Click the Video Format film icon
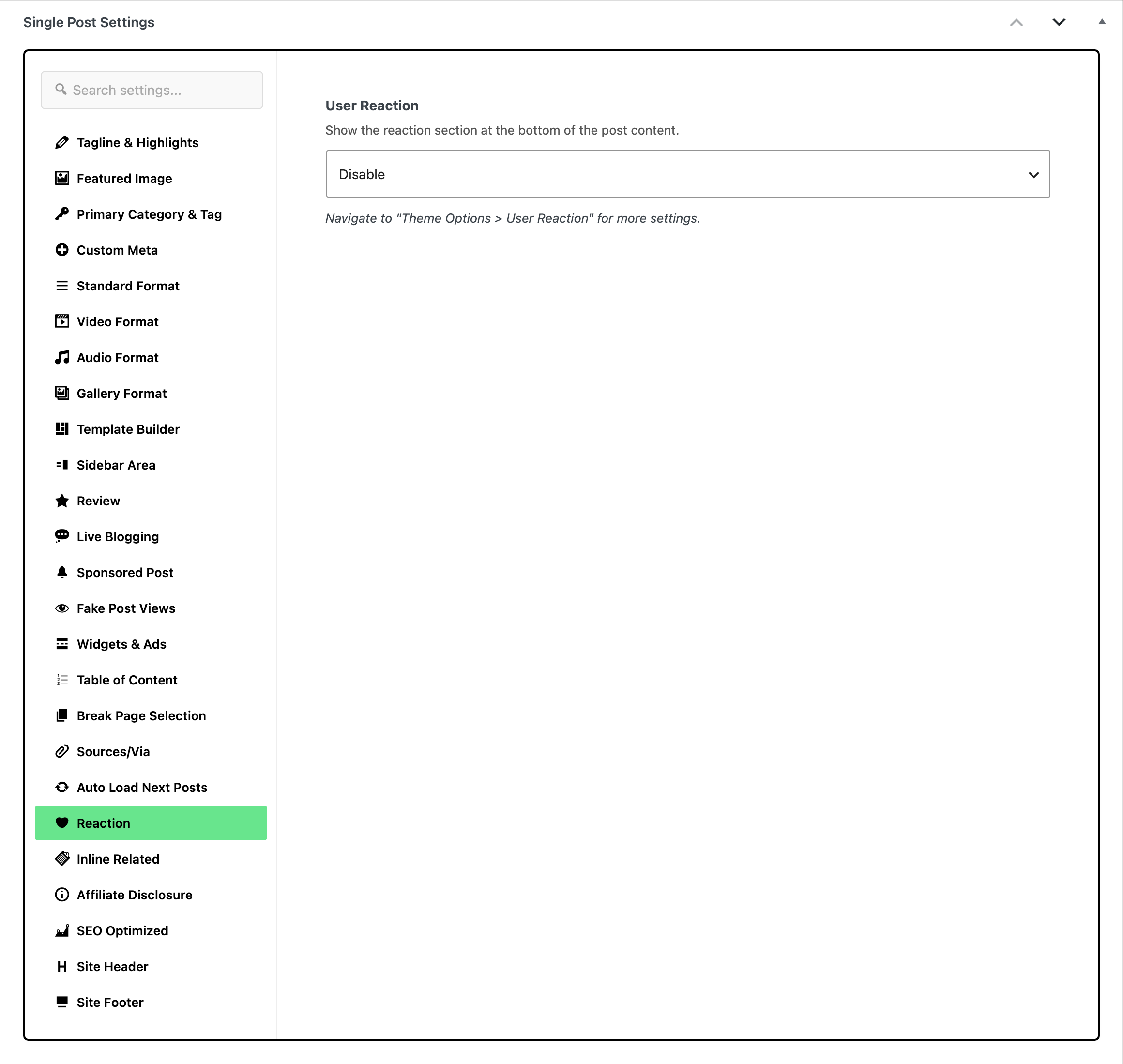 (x=62, y=321)
